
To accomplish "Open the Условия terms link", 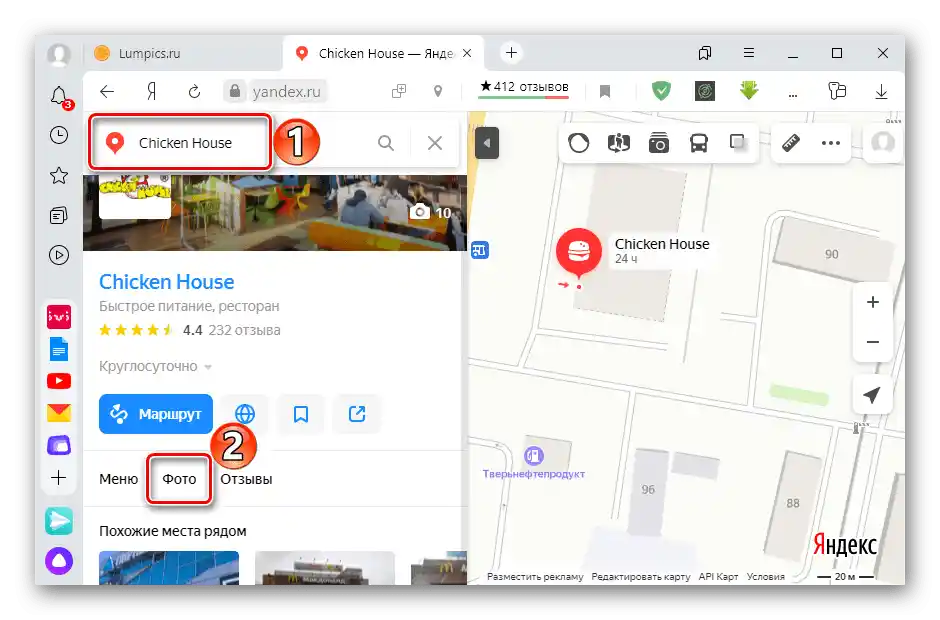I will [x=766, y=576].
